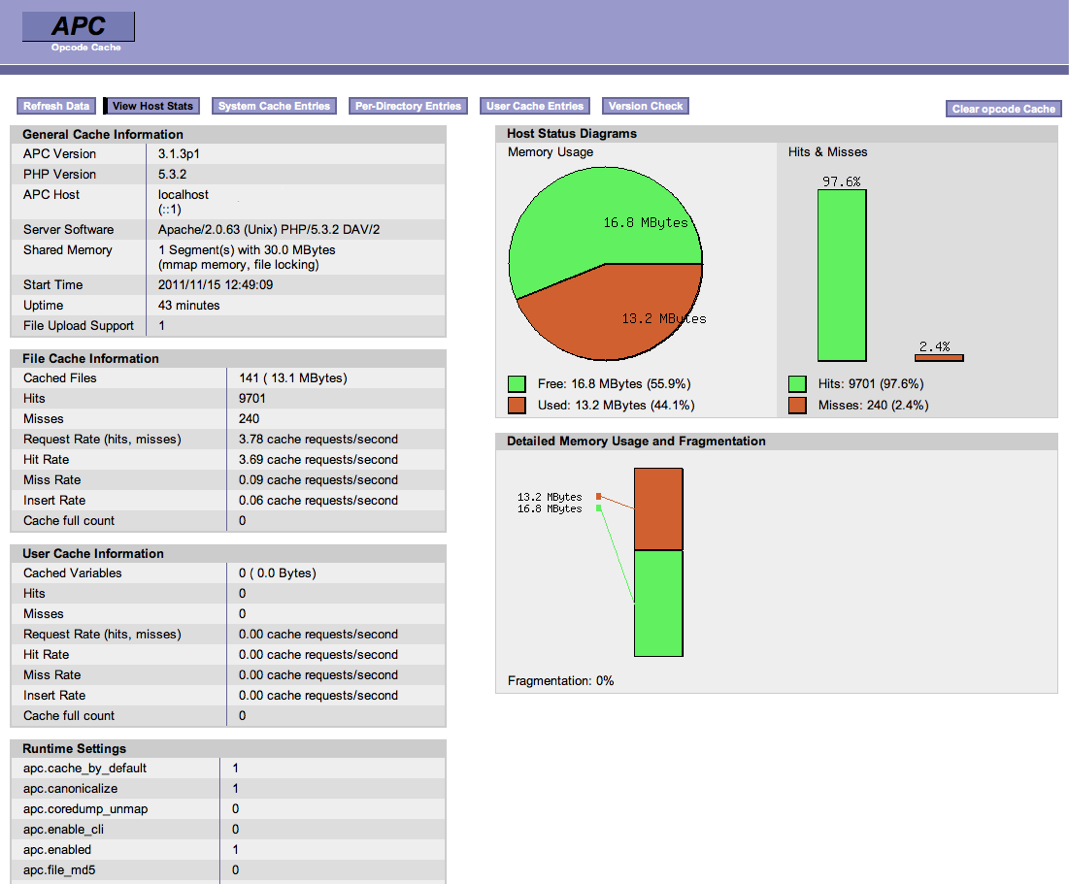Click the File Upload Support label
The image size is (1069, 884).
pos(78,326)
